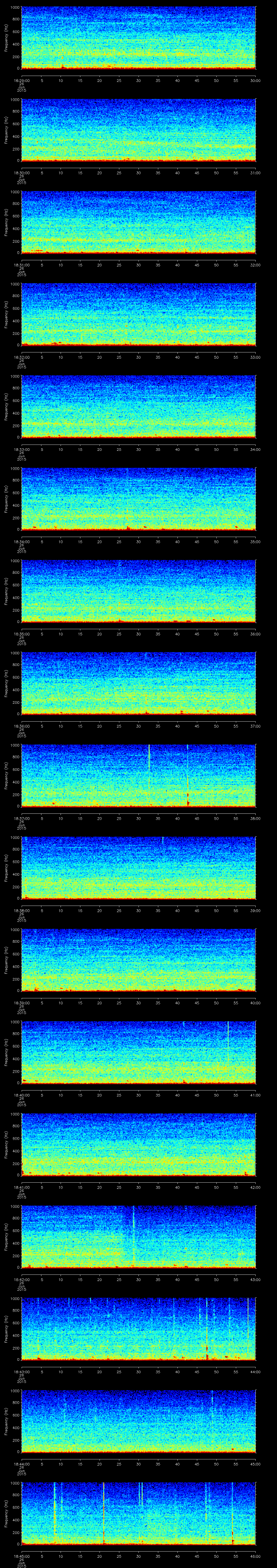The image size is (277, 1568).
Task: Click the 18:38:00 time label
Action: click(x=22, y=910)
